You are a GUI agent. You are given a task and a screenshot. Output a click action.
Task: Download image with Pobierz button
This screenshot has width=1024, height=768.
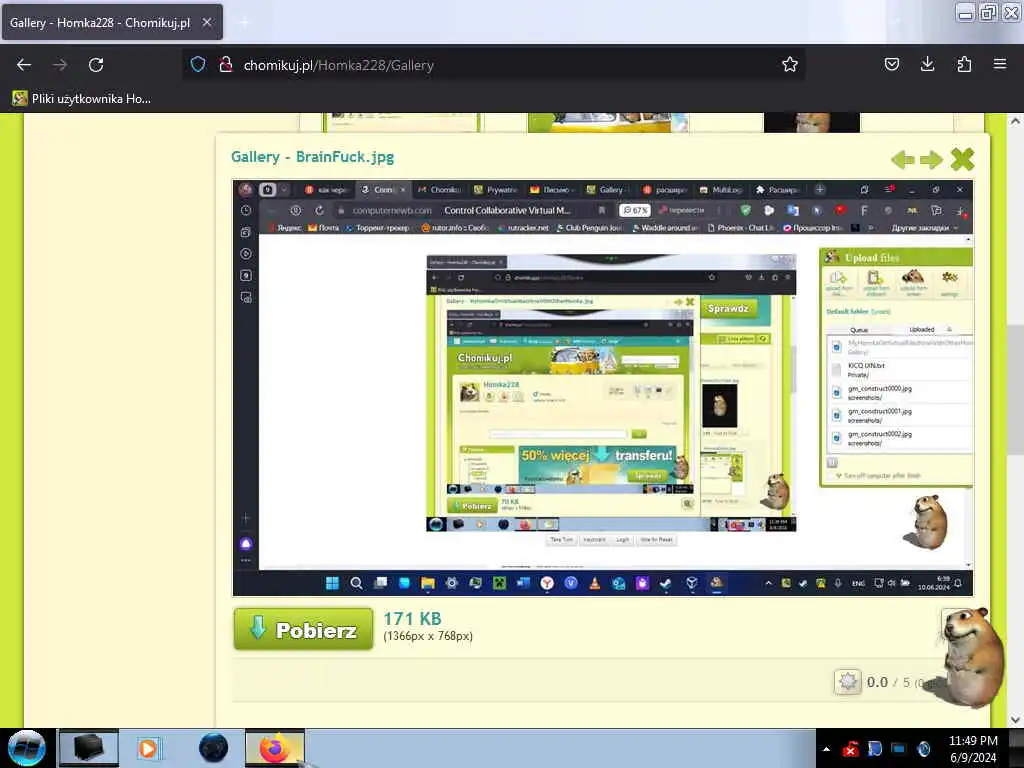coord(304,629)
